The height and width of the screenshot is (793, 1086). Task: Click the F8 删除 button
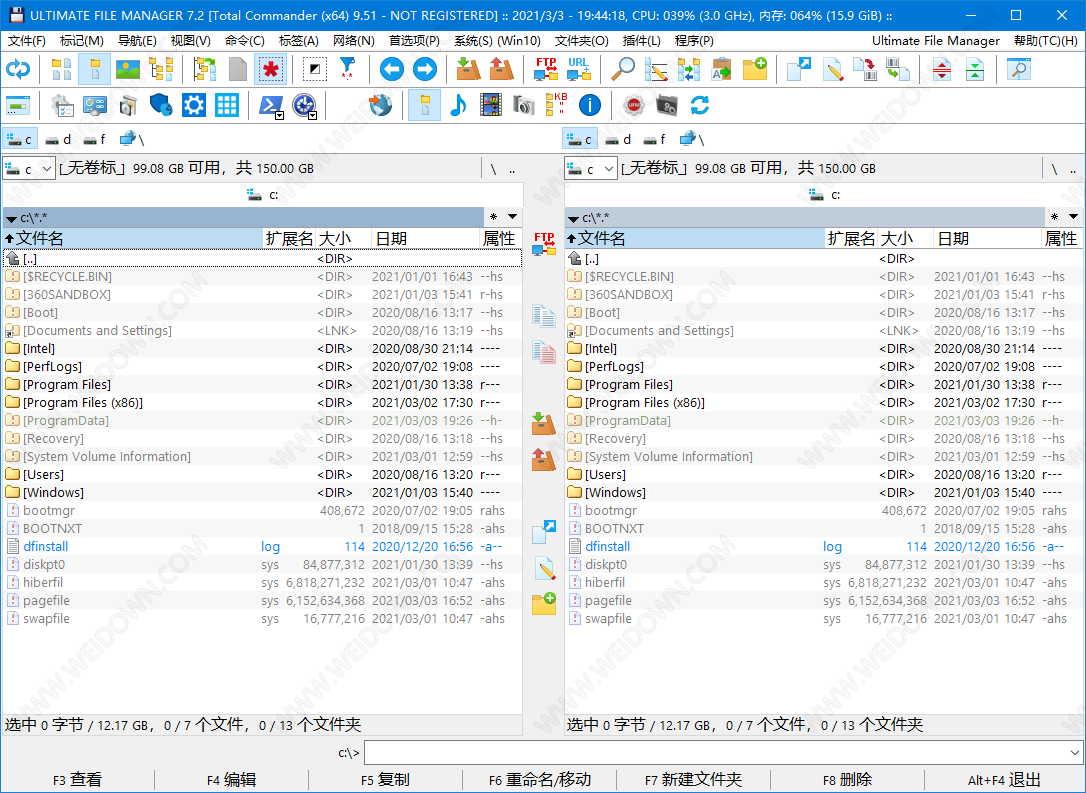click(x=847, y=780)
